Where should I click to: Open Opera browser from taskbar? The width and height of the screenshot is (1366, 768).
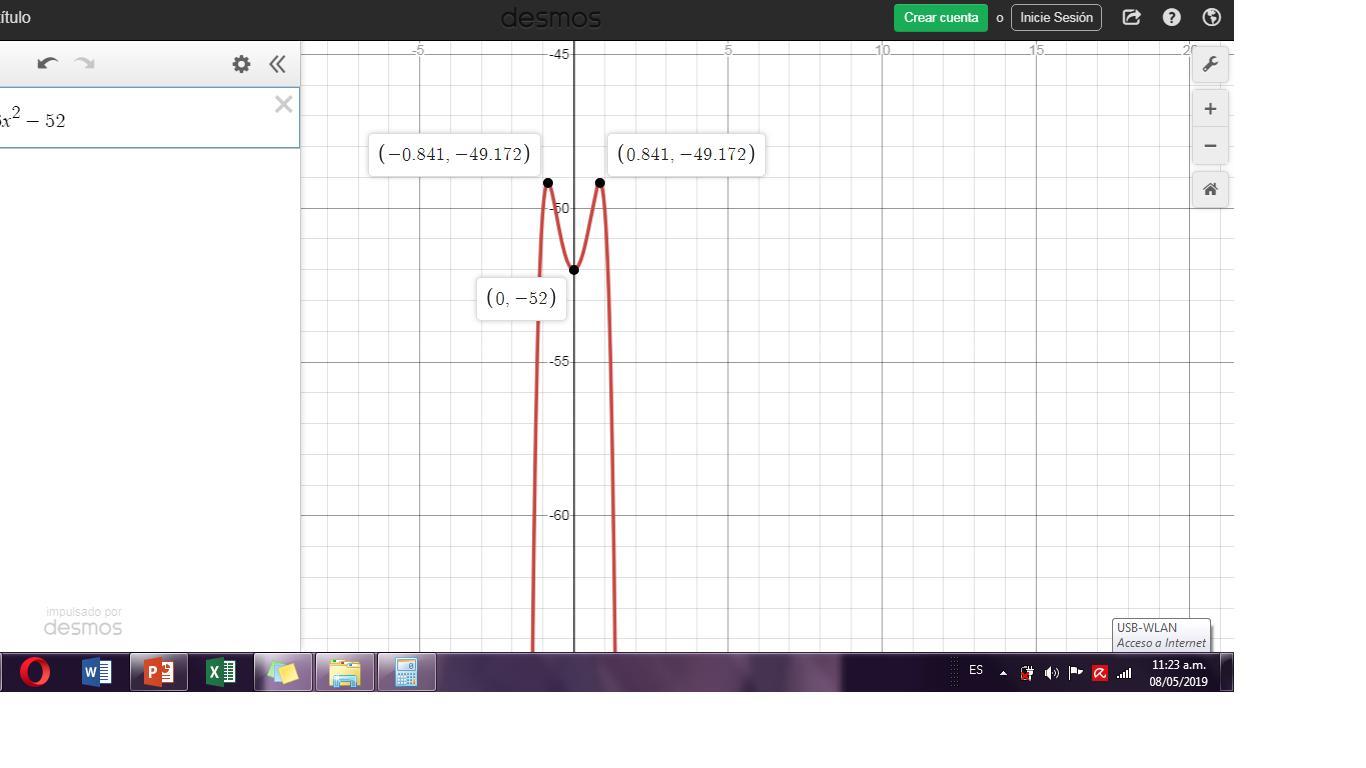point(35,672)
